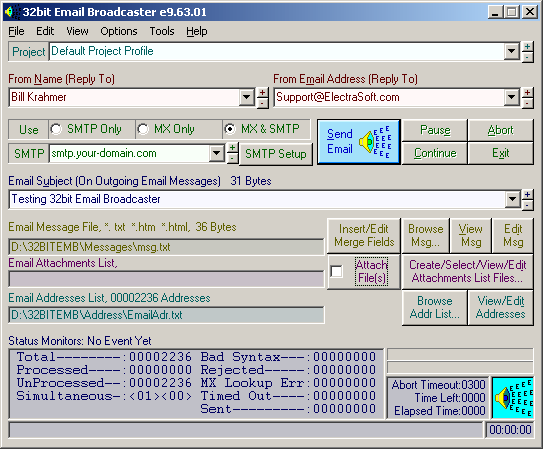Select the MX Only radio option
The width and height of the screenshot is (543, 449).
click(x=143, y=129)
